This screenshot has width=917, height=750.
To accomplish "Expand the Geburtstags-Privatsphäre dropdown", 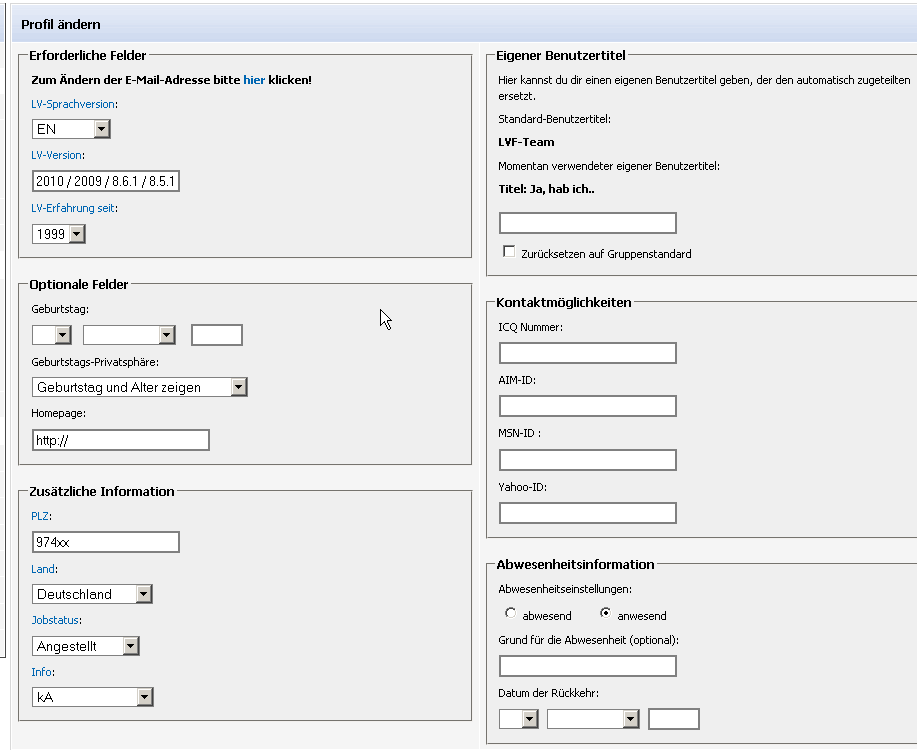I will click(x=140, y=387).
